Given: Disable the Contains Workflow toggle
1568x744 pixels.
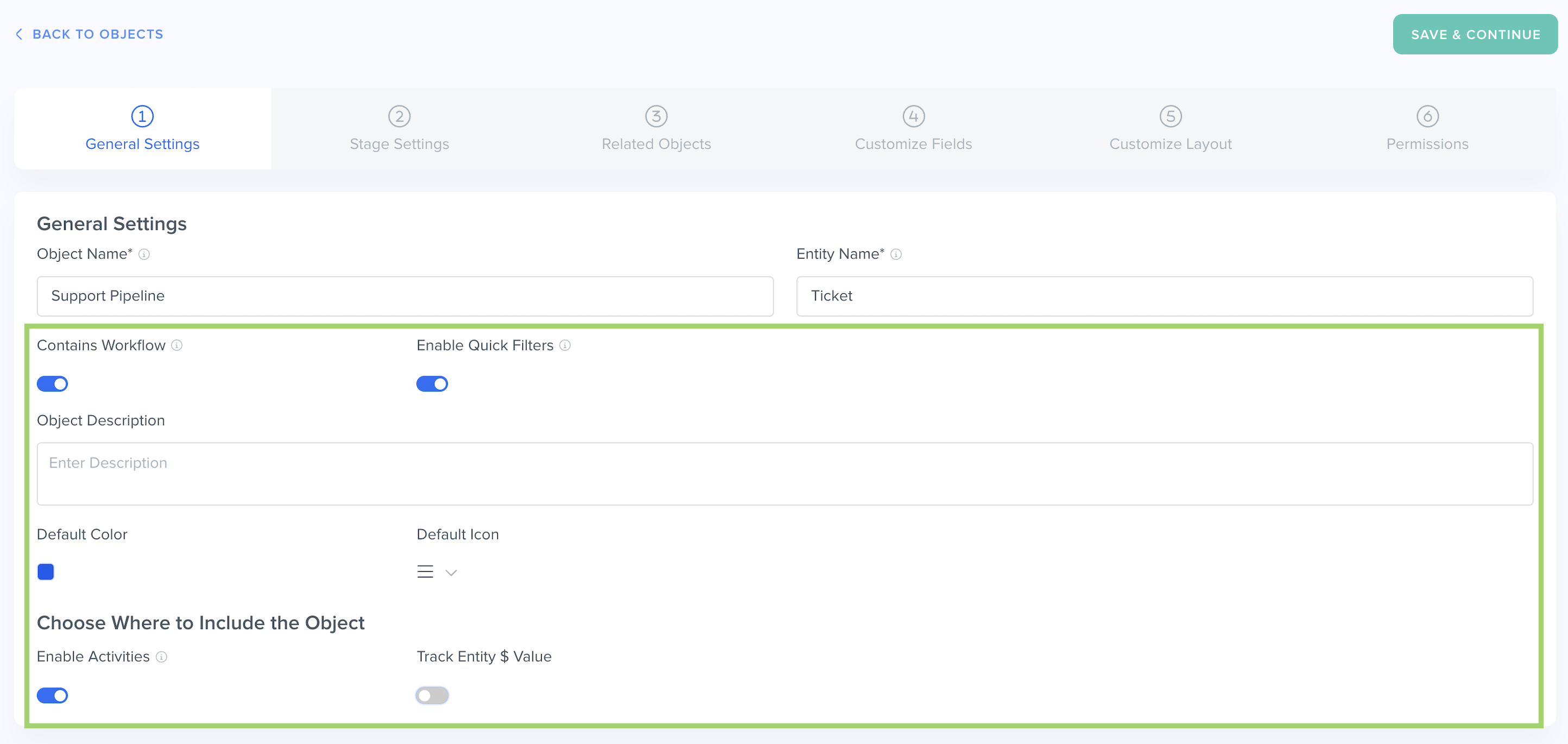Looking at the screenshot, I should pos(52,384).
